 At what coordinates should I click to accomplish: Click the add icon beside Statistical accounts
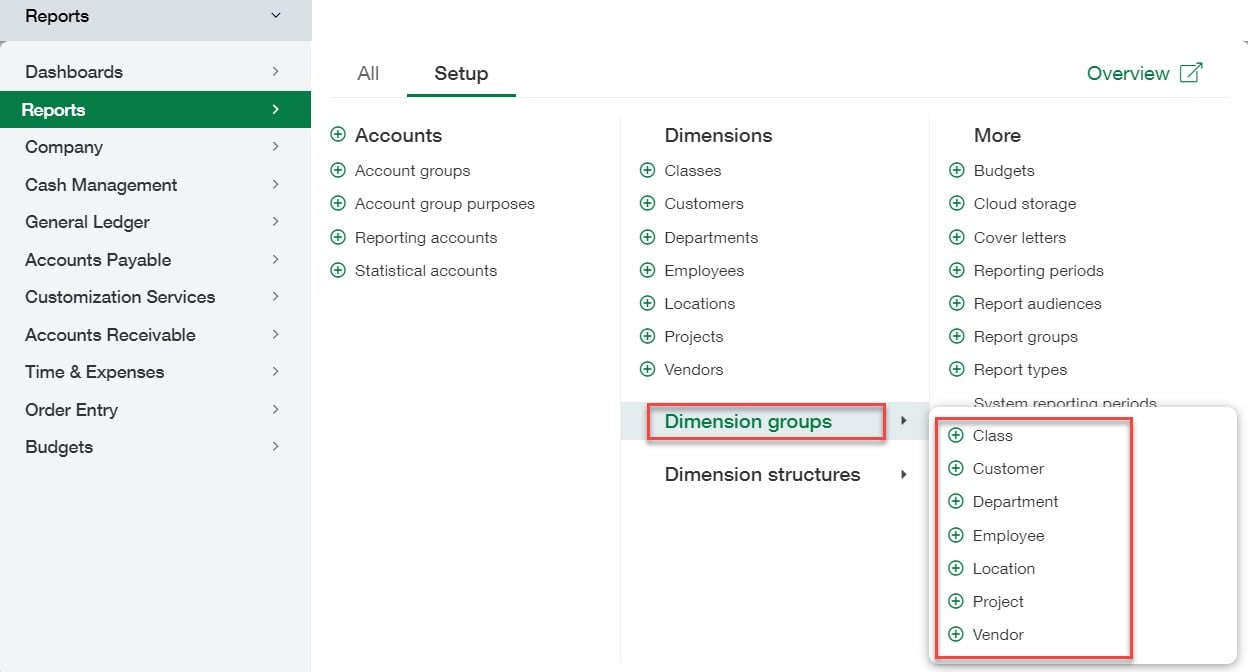[x=338, y=270]
